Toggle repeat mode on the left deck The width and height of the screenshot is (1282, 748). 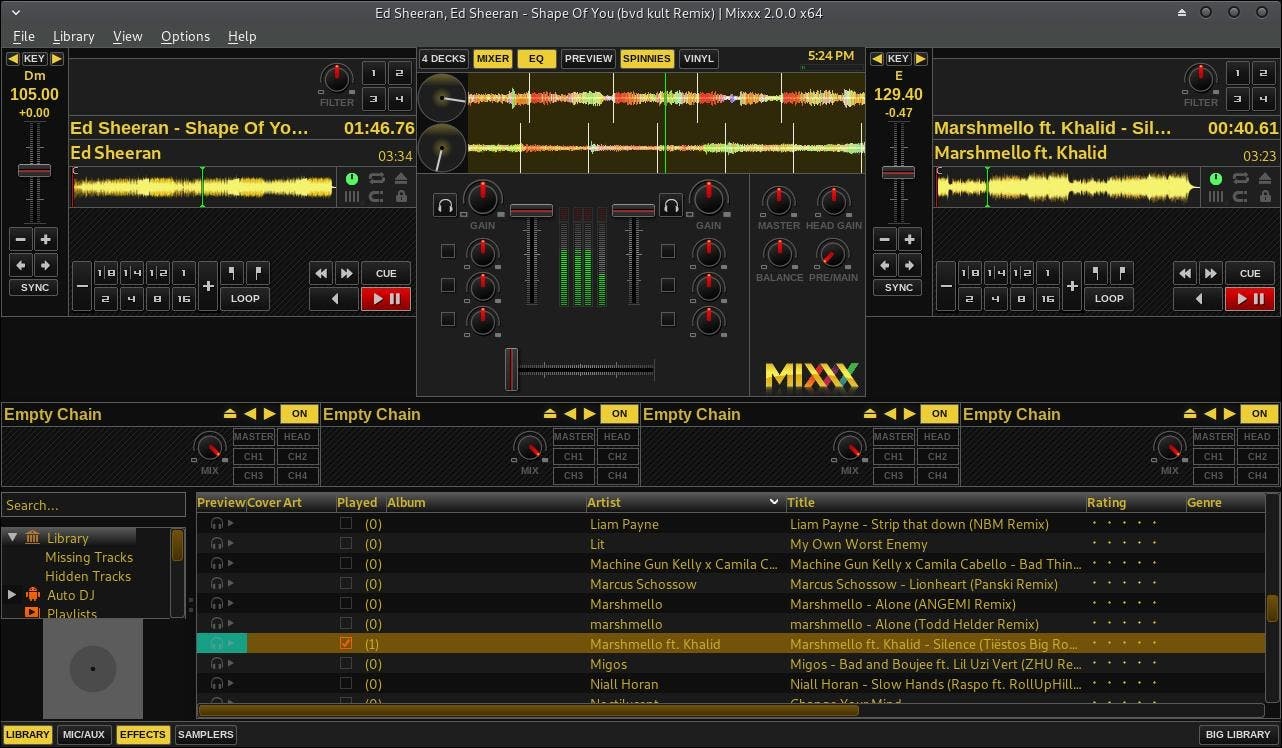[x=378, y=177]
